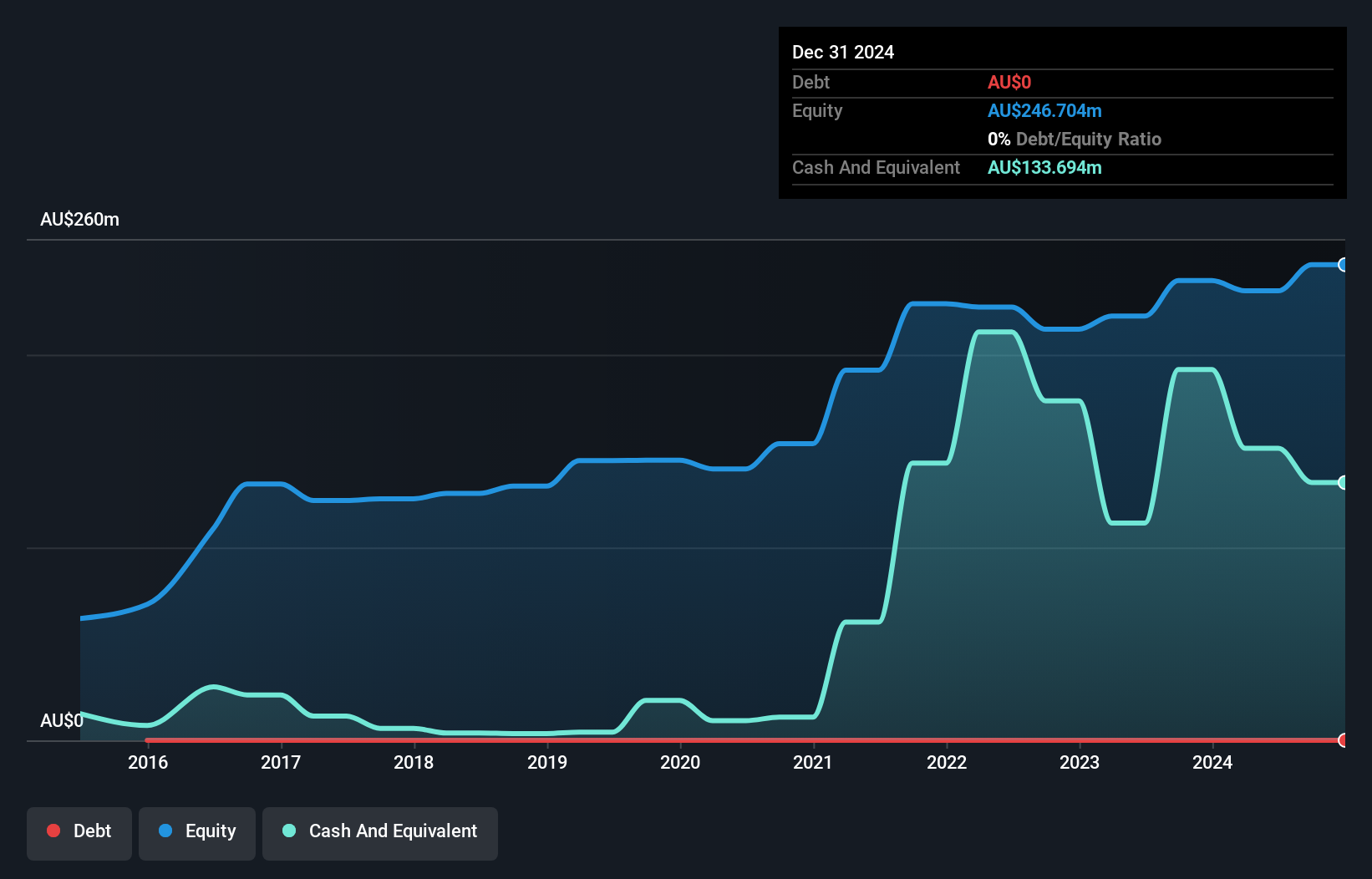This screenshot has width=1372, height=879.
Task: Click the 2020 x-axis label
Action: point(680,762)
